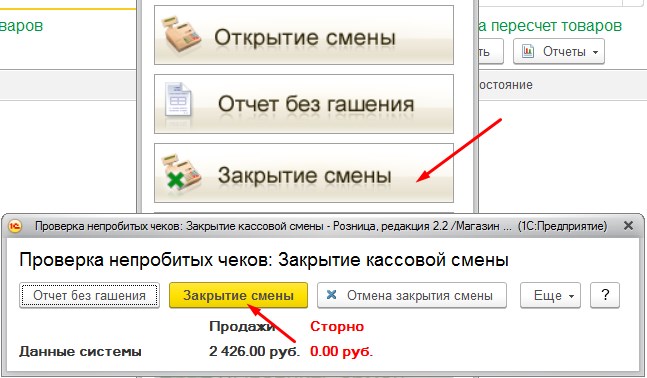Screen dimensions: 647x378
Task: Click the cash register icon on Открытие смены
Action: (x=181, y=34)
